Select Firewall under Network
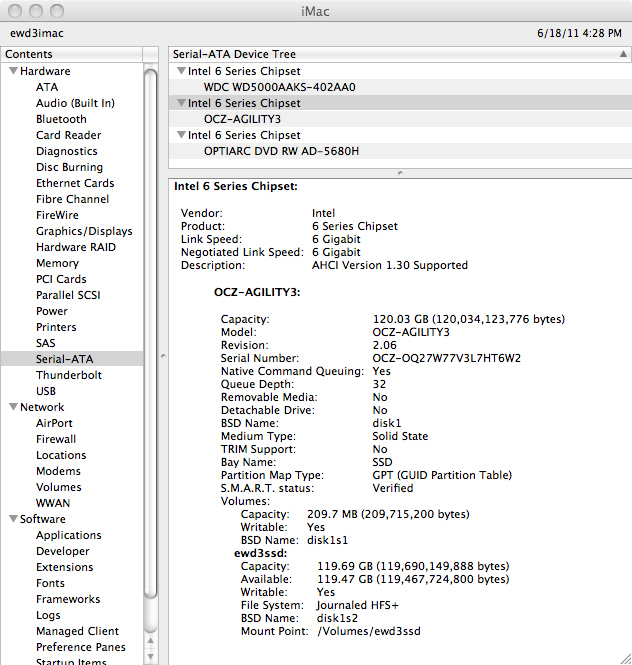 56,439
